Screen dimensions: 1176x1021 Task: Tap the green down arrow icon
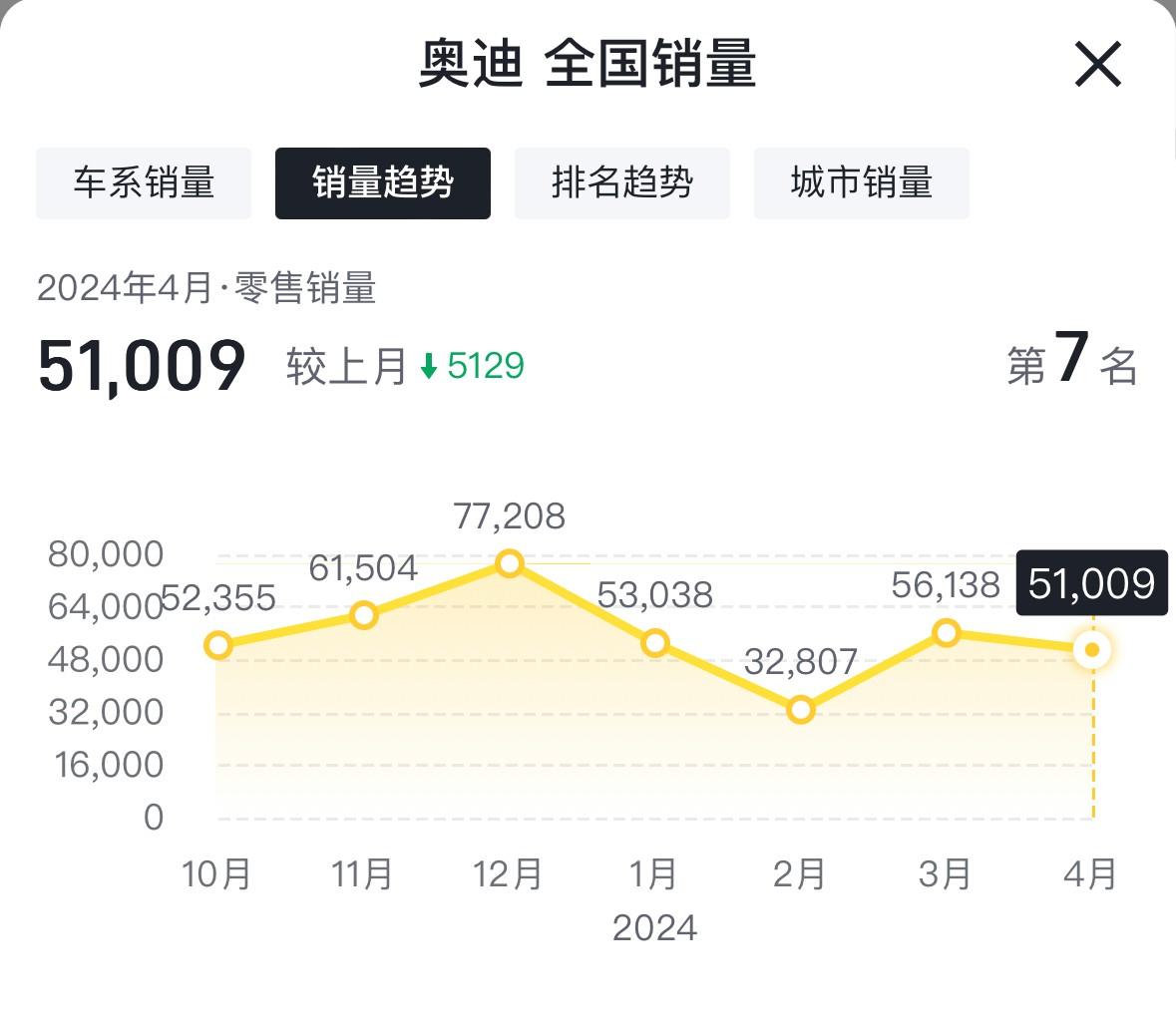point(429,367)
